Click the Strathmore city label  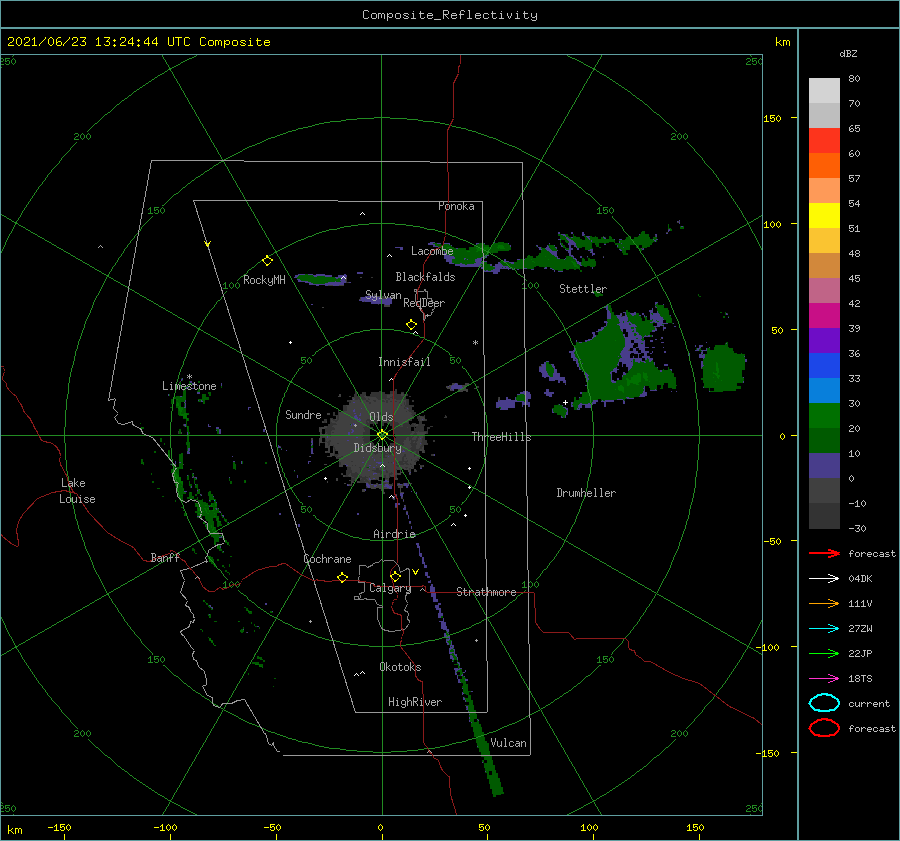click(x=486, y=592)
